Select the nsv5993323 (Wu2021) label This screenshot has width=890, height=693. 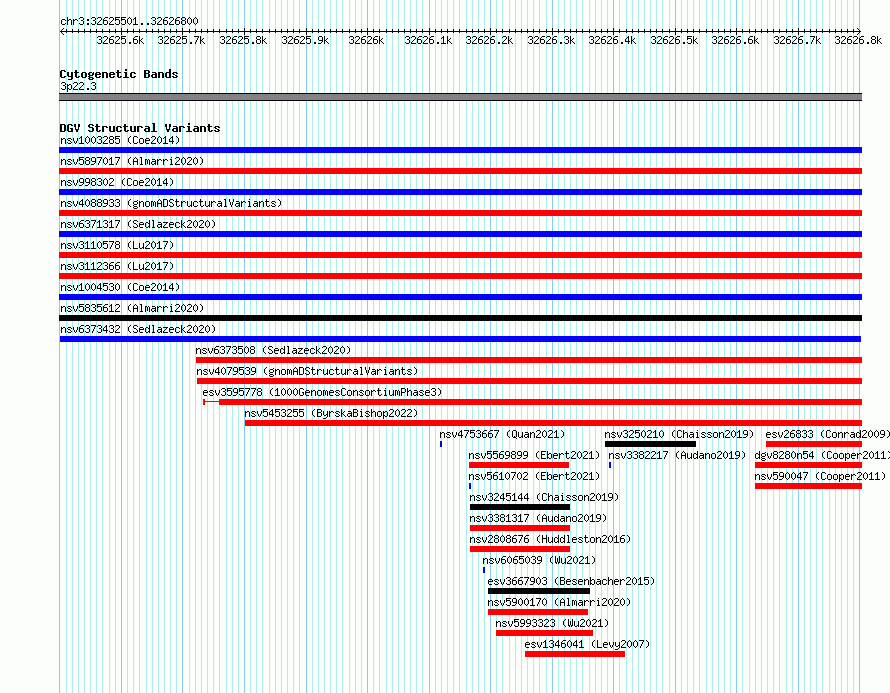click(552, 623)
